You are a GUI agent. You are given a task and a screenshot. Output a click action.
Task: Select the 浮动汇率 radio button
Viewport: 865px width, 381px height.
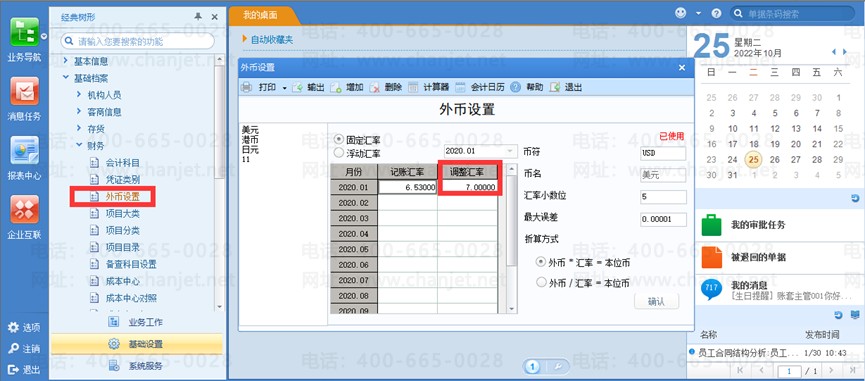pyautogui.click(x=339, y=152)
